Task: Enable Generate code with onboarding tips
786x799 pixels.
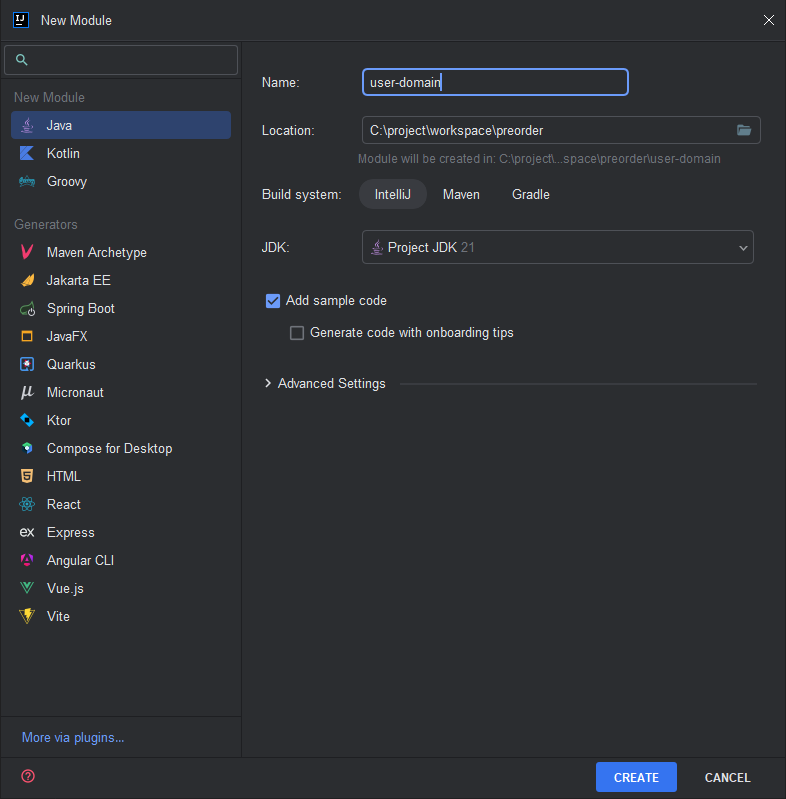Action: tap(297, 333)
